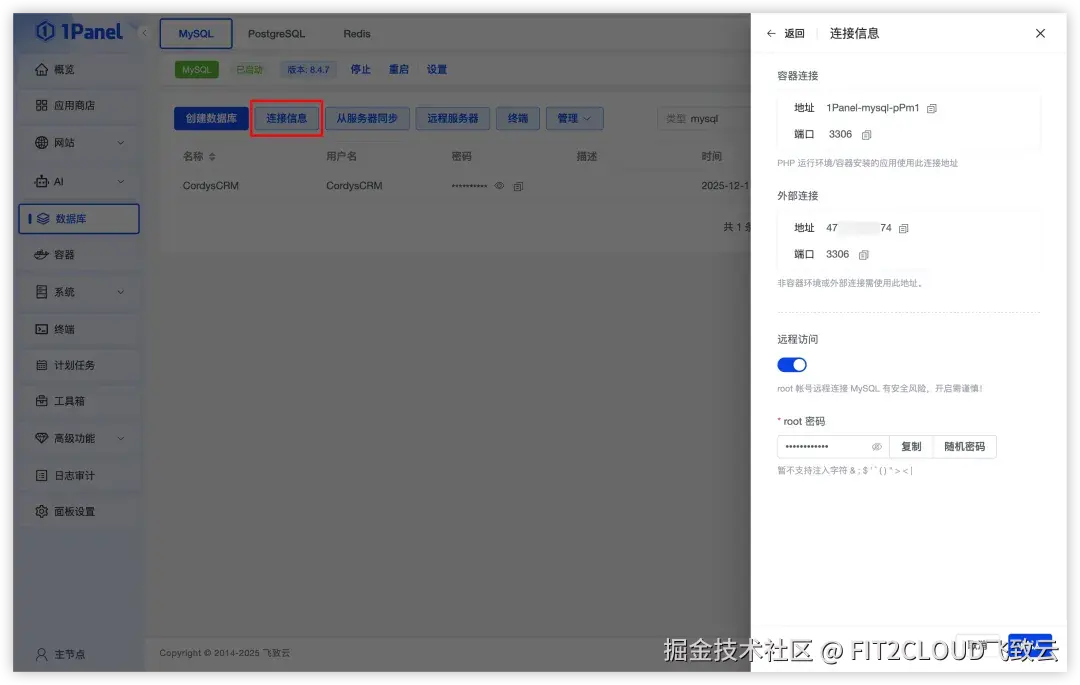Select the 数据库 database icon
Viewport: 1080px width, 685px height.
43,219
